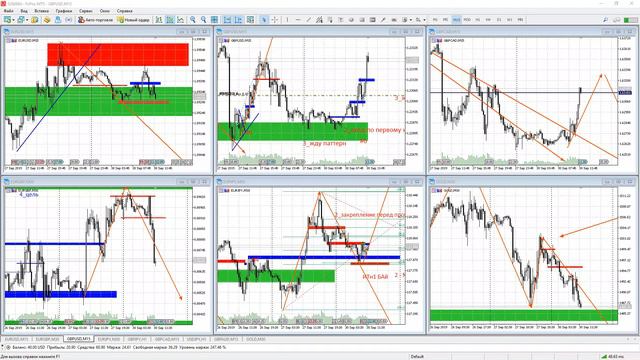
Task: Toggle chart auto scroll
Action: tap(227, 20)
